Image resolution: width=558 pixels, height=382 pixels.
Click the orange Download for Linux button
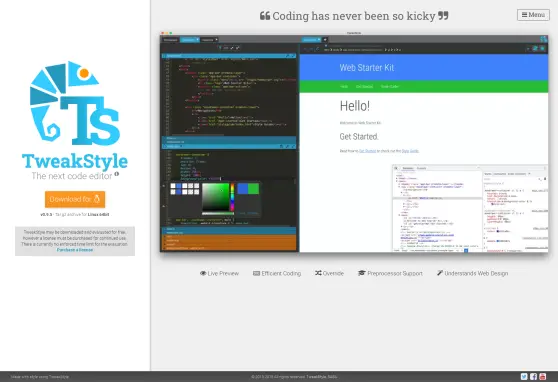[x=75, y=199]
